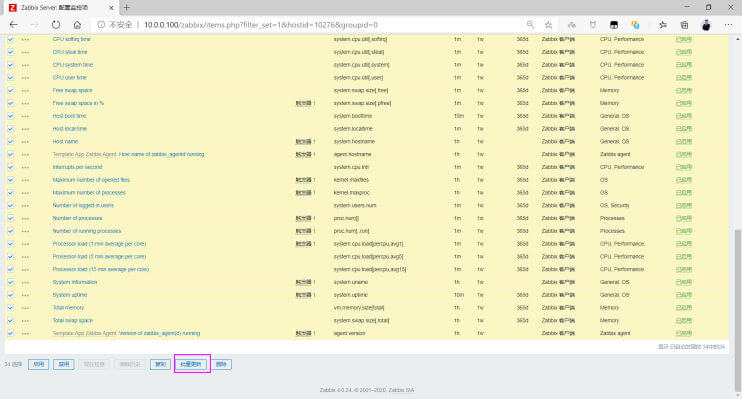742x399 pixels.
Task: Open the trigger link for Host name
Action: click(x=304, y=142)
